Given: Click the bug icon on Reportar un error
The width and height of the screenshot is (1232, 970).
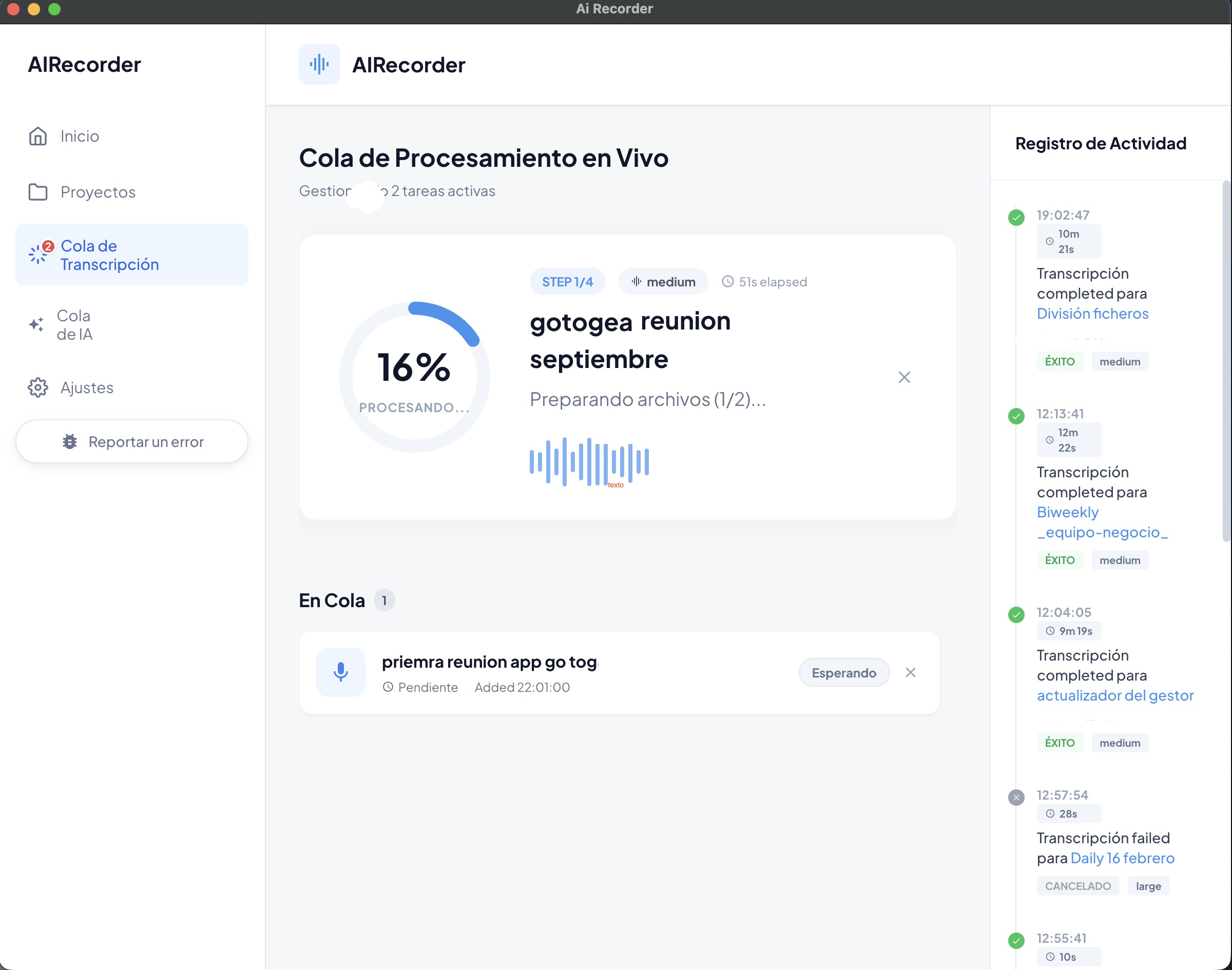Looking at the screenshot, I should pos(70,441).
